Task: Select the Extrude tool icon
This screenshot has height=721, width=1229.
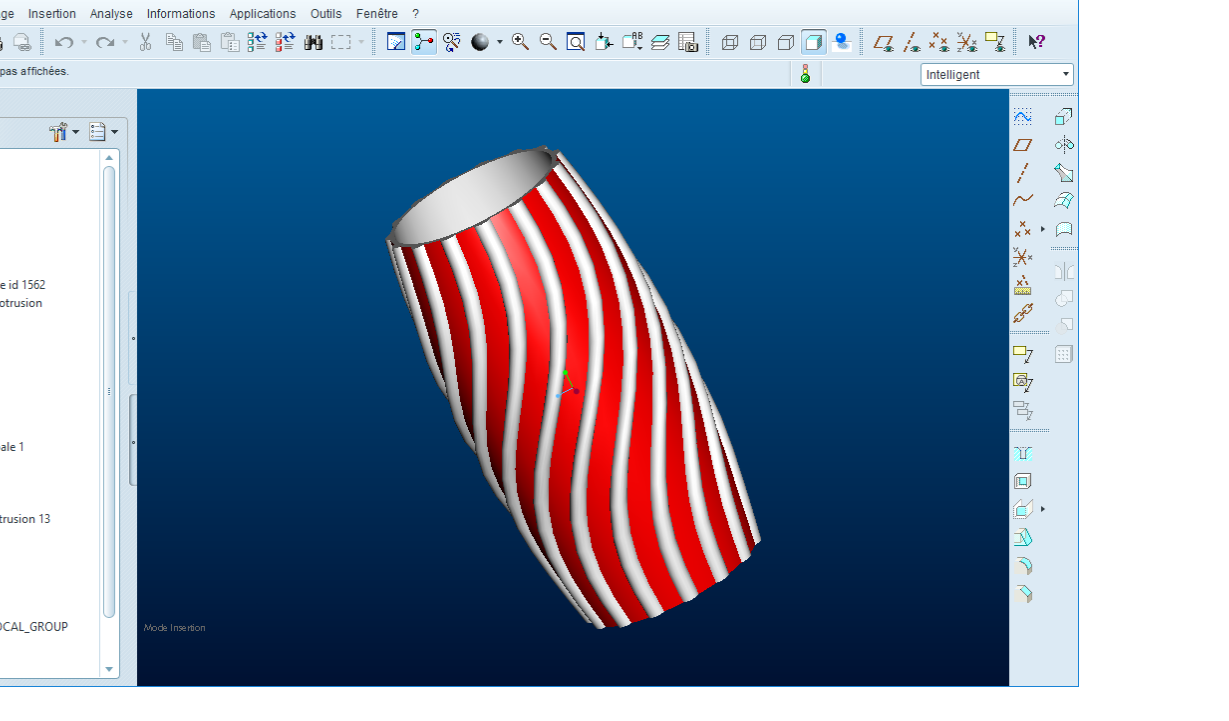Action: (1064, 117)
